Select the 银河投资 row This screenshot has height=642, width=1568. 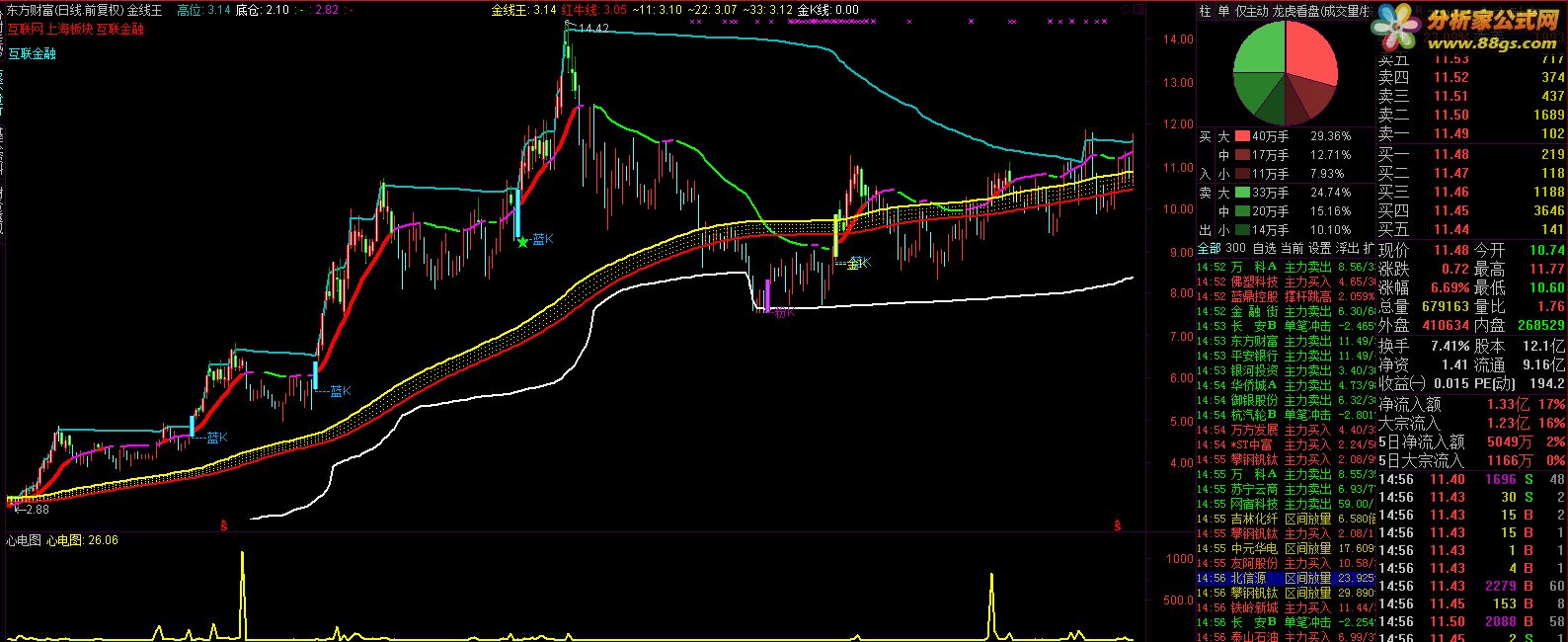pos(1285,370)
